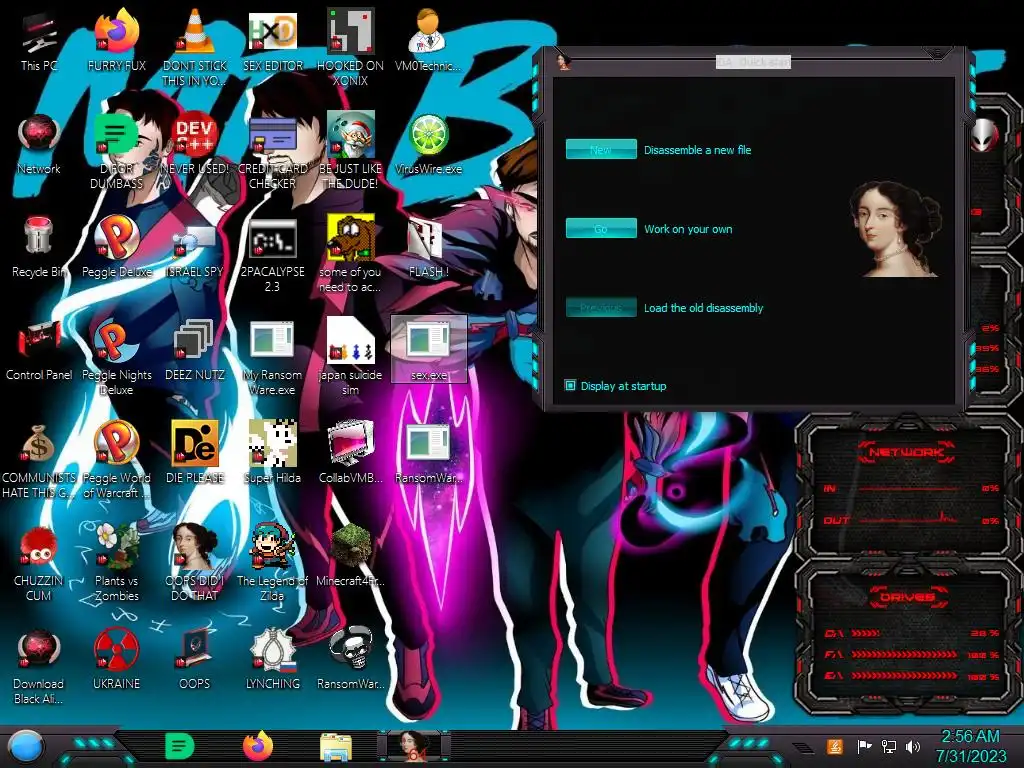Select the DIE PLEASE De icon
The image size is (1024, 768).
(x=195, y=444)
